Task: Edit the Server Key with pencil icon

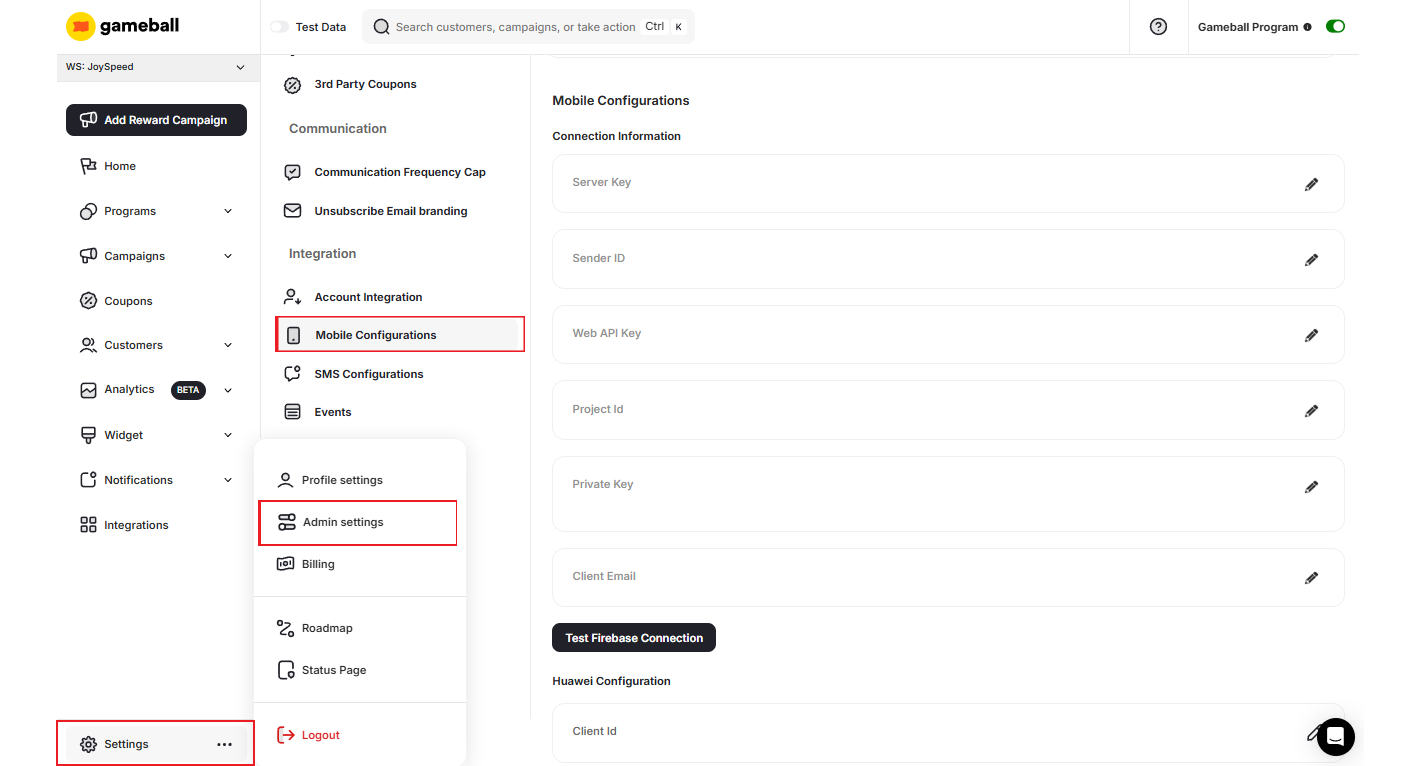Action: 1311,183
